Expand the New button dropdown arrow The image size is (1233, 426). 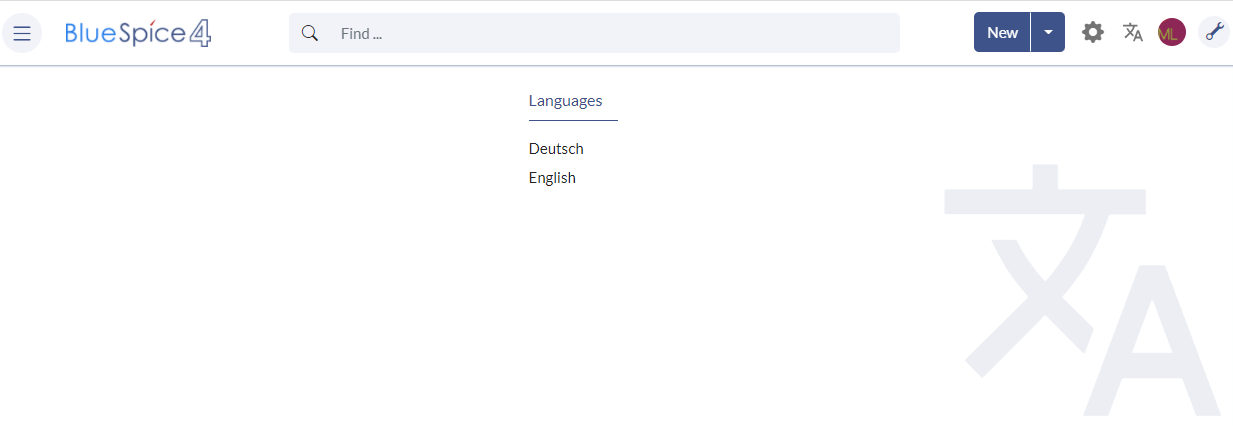pos(1048,32)
